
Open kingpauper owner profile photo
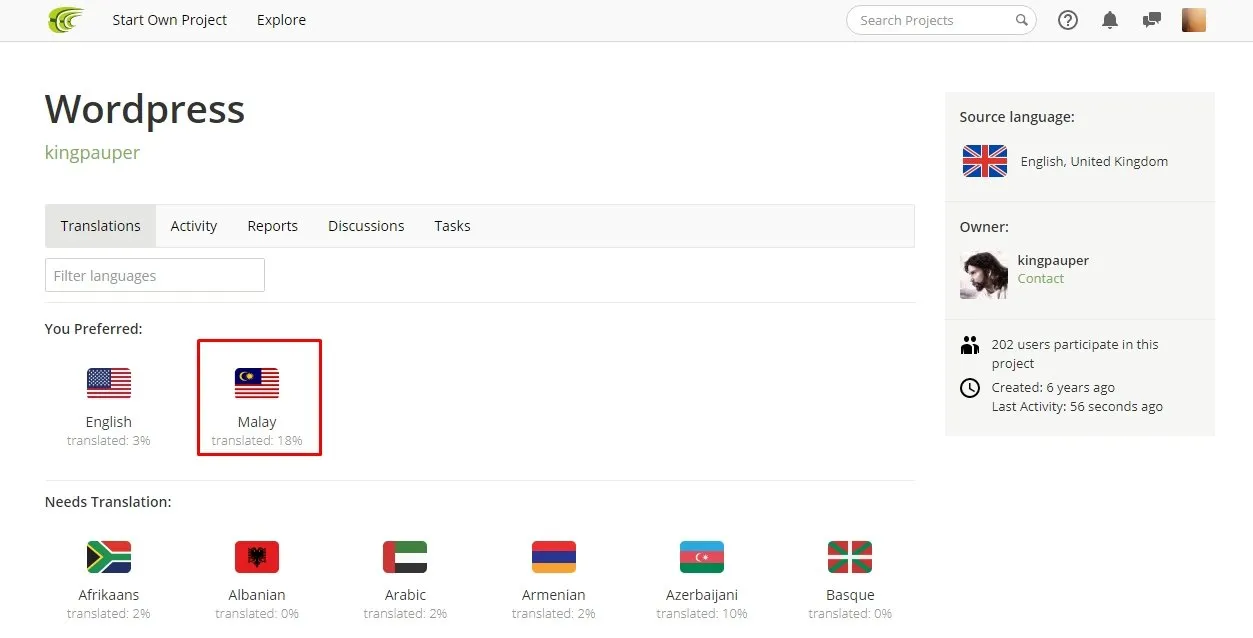pos(984,275)
